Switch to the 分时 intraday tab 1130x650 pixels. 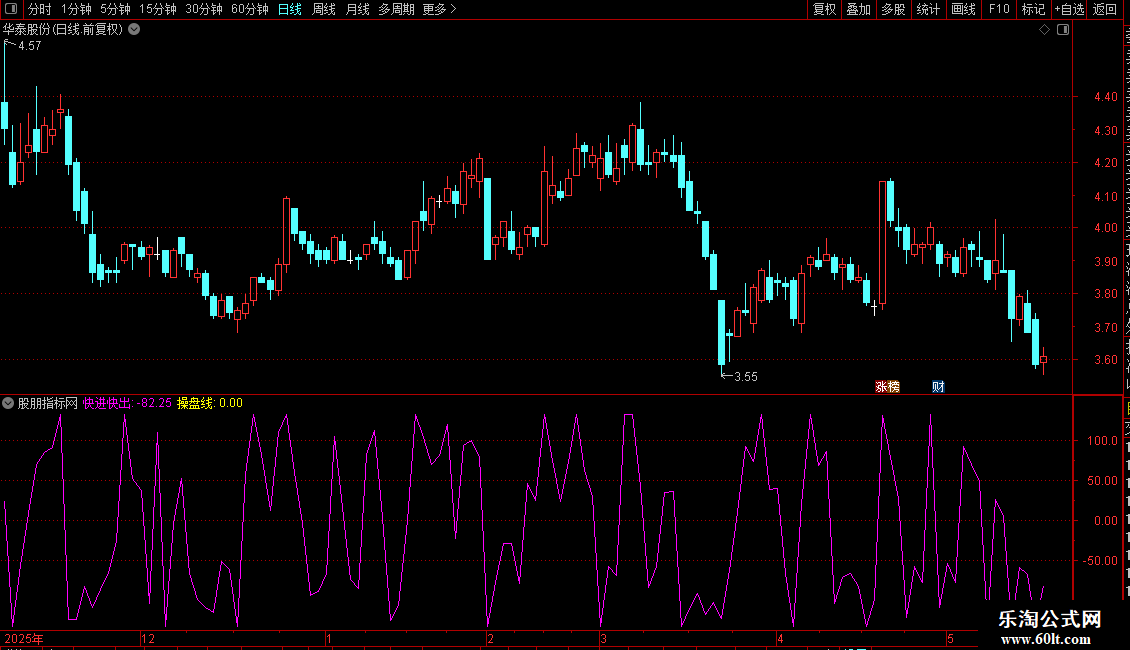[40, 9]
